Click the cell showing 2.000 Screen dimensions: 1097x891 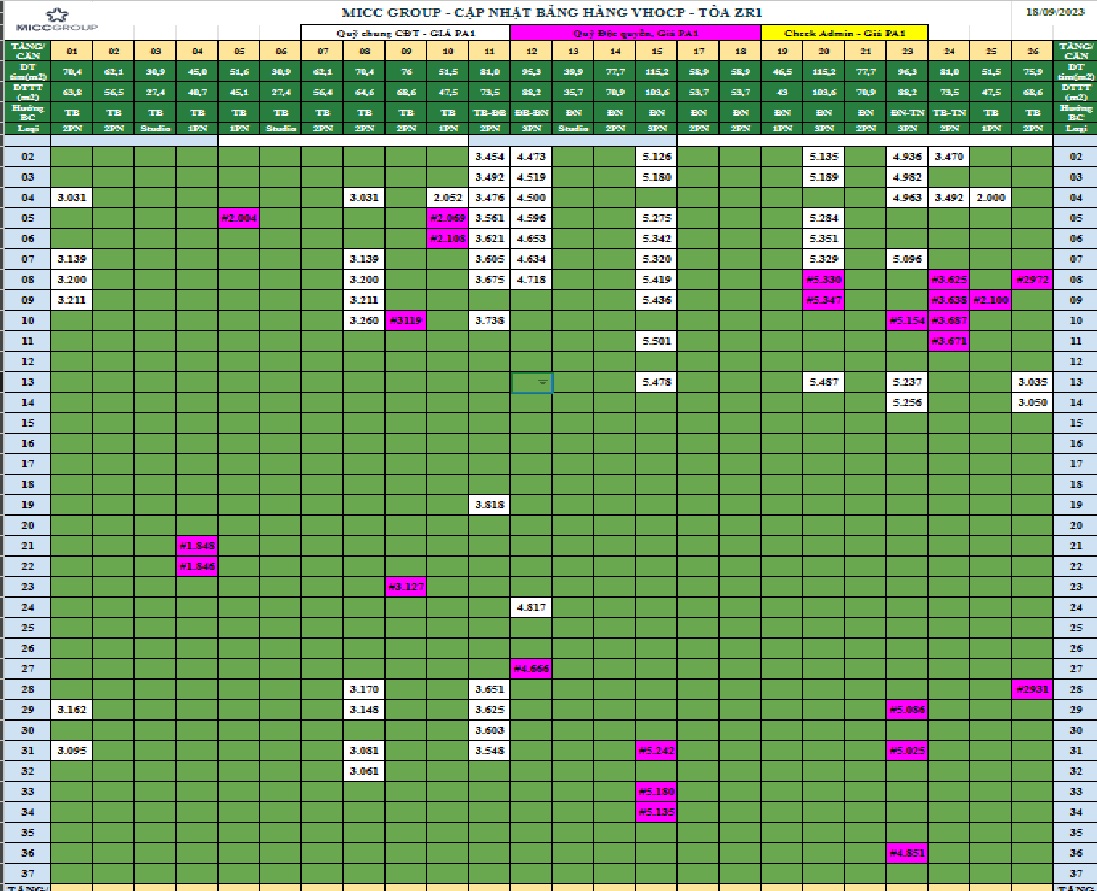(x=991, y=197)
